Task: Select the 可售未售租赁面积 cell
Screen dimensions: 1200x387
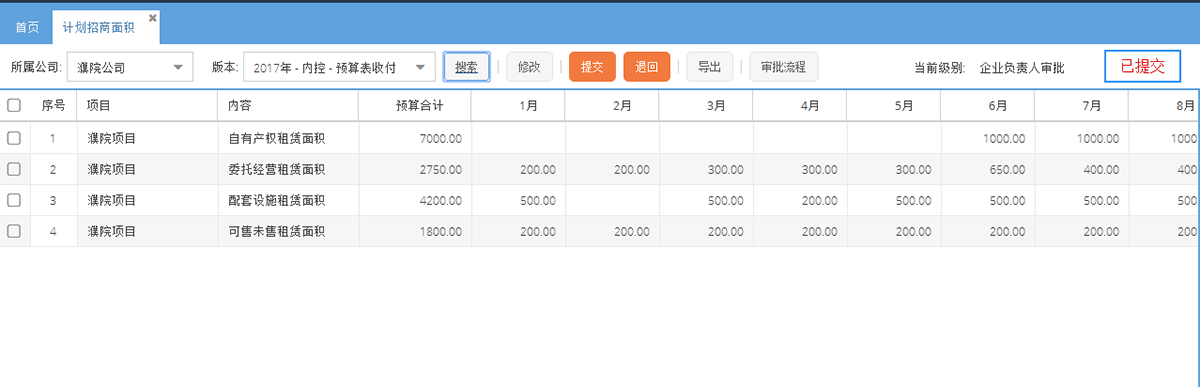Action: pos(288,231)
